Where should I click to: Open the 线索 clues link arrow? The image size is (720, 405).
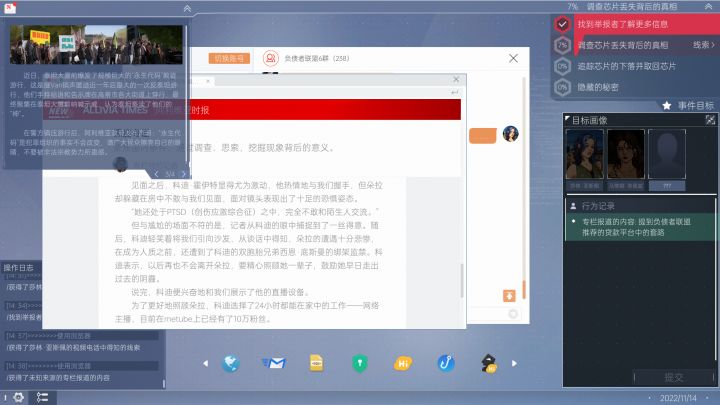(x=703, y=45)
